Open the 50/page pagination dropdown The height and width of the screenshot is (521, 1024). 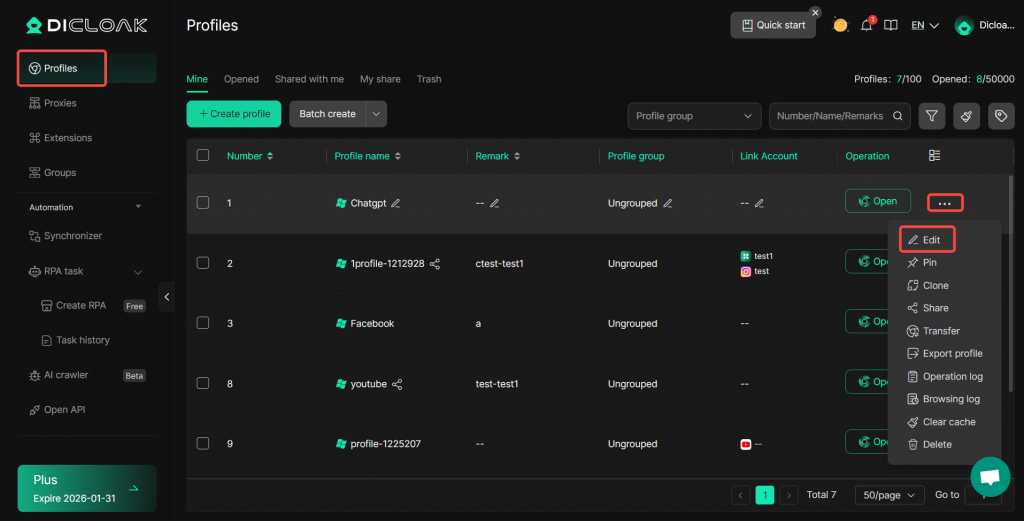[x=889, y=495]
